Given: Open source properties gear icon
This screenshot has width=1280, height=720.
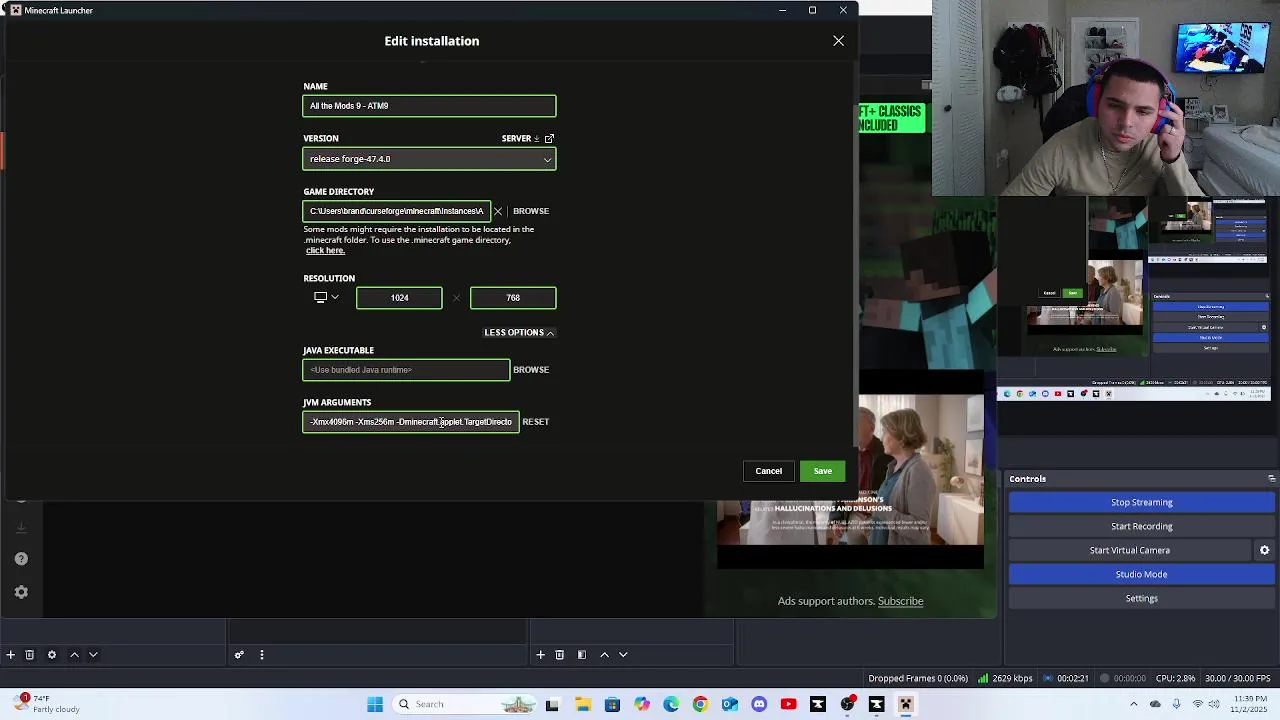Looking at the screenshot, I should click(52, 655).
